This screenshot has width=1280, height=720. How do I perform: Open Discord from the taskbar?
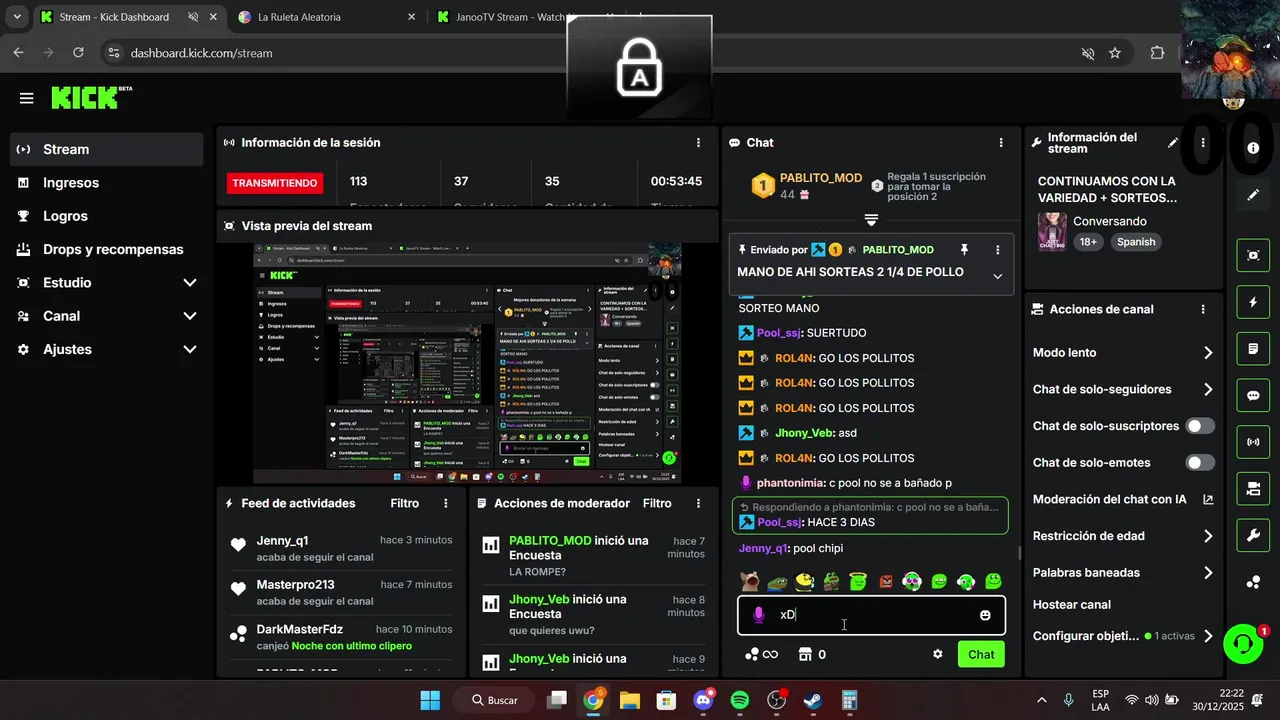point(703,700)
